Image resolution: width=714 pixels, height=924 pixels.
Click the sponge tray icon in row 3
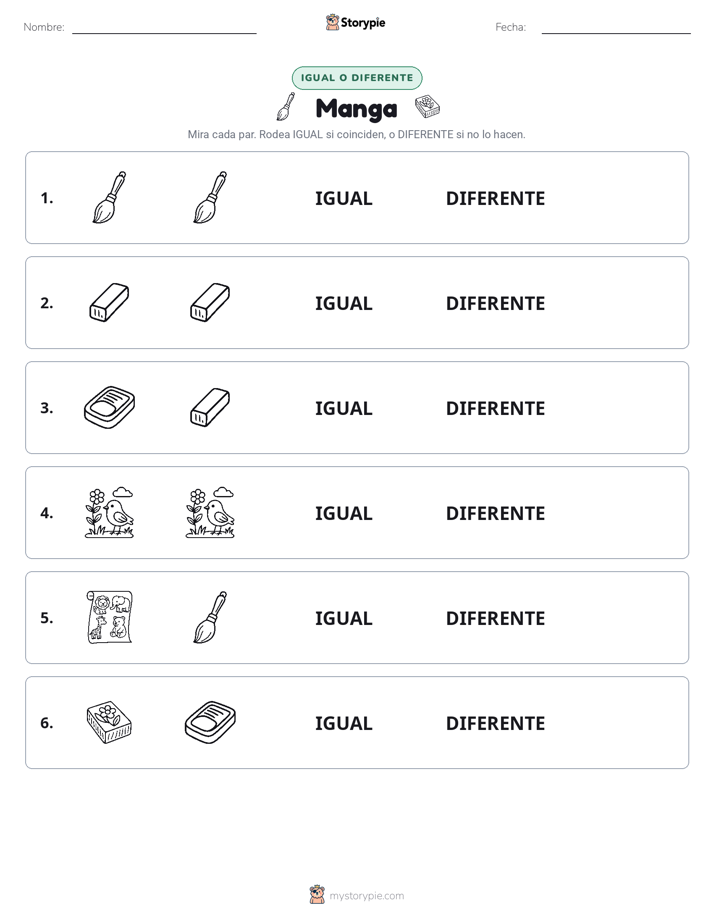110,407
